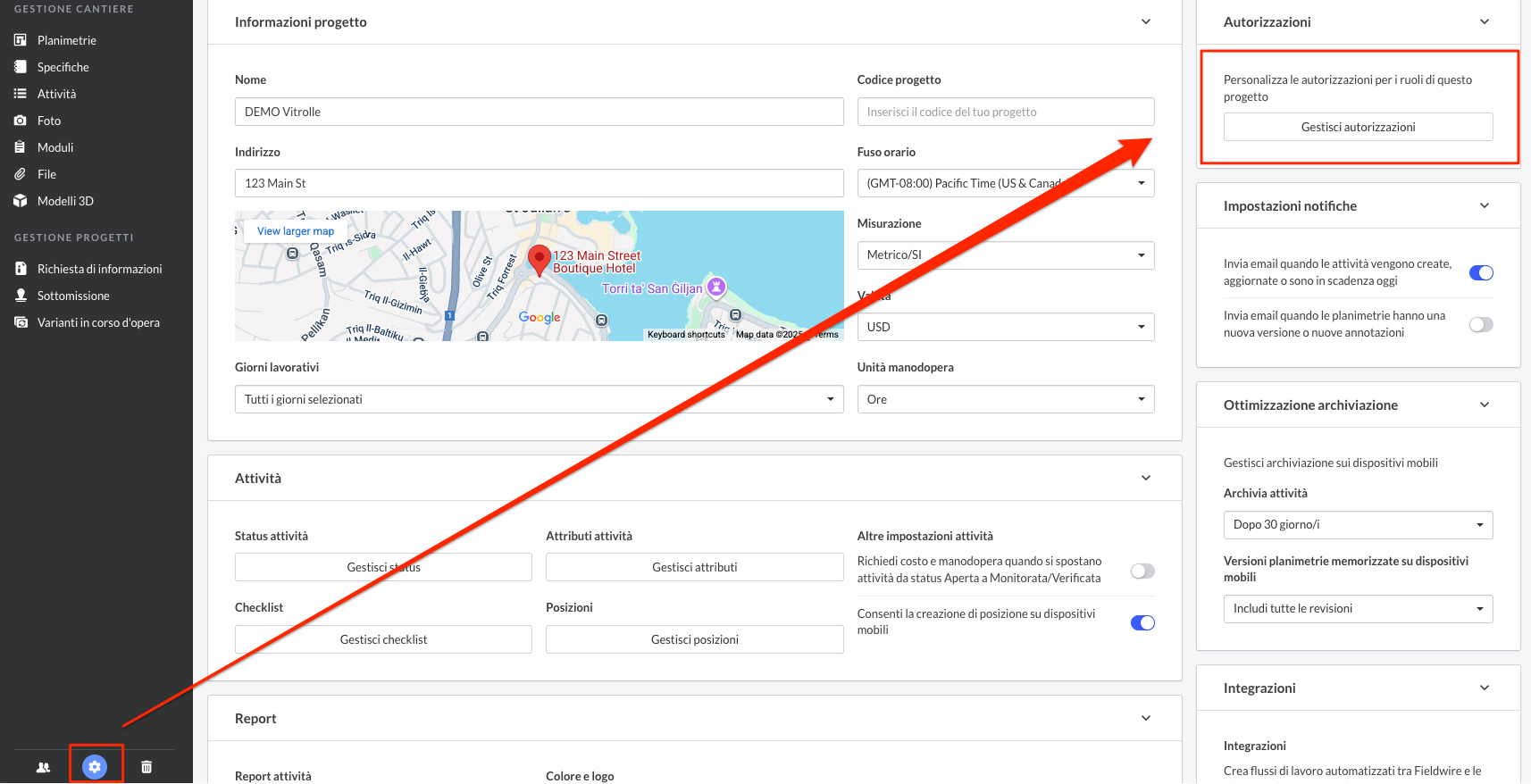Click View larger map link
The height and width of the screenshot is (784, 1531).
pos(296,231)
